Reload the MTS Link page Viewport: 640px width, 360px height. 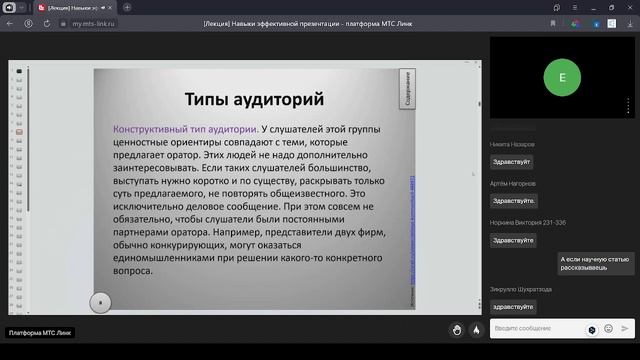pos(47,24)
